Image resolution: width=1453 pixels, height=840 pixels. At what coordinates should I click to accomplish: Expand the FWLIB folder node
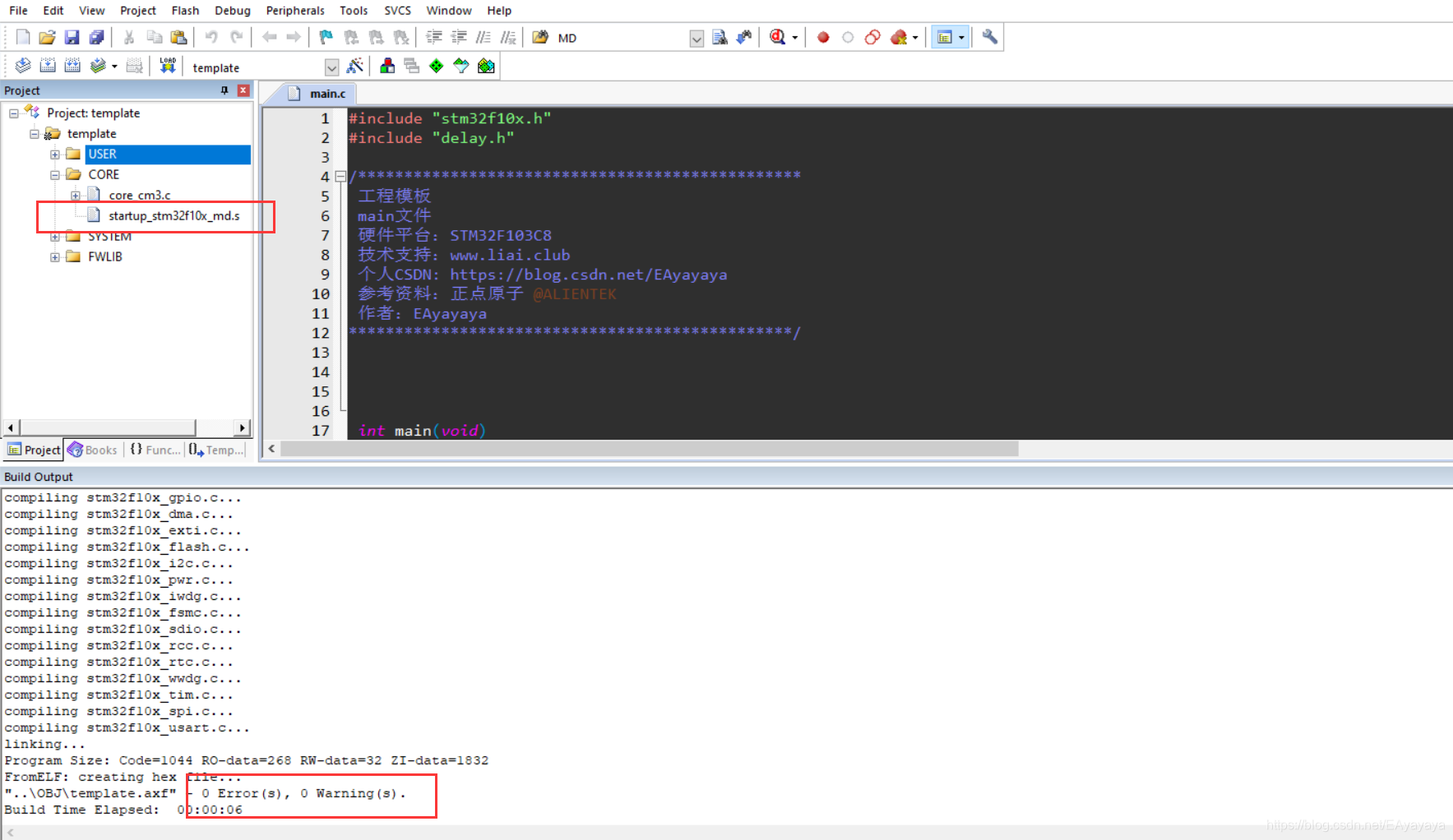(55, 257)
